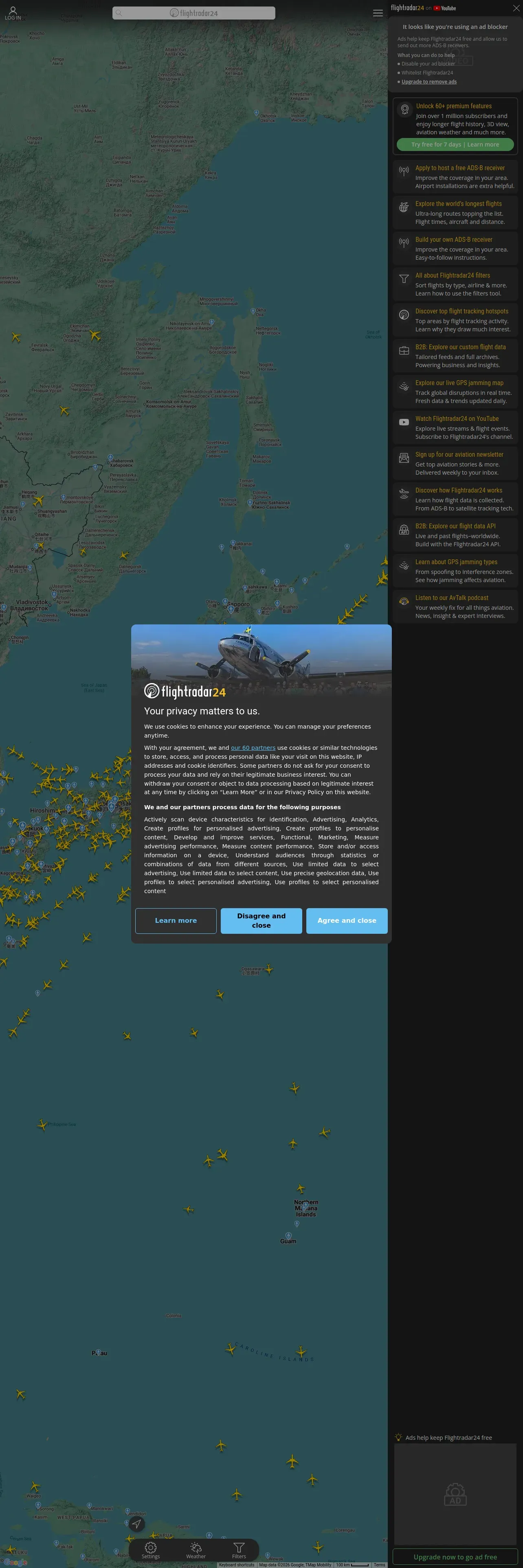
Task: Click the ad placeholder camera image
Action: click(x=455, y=1494)
